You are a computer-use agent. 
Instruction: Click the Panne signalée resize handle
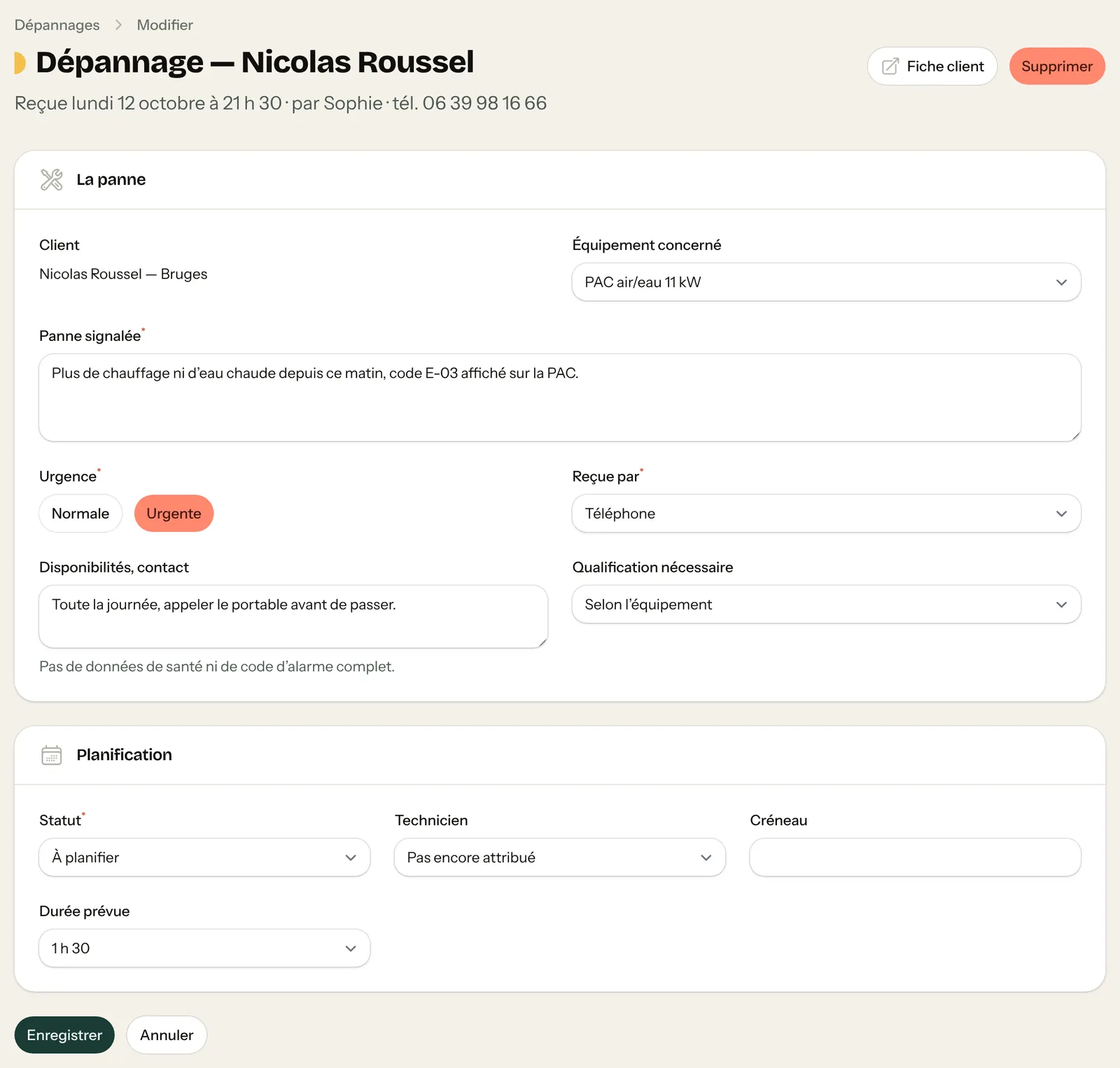coord(1075,435)
